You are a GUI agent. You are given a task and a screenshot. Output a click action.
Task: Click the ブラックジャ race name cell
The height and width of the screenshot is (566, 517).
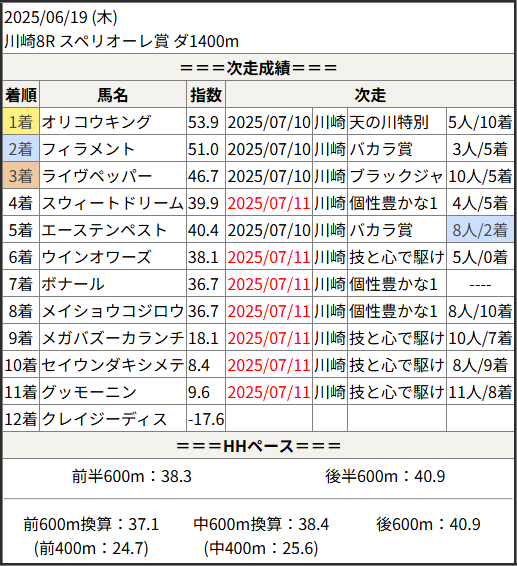[x=397, y=176]
